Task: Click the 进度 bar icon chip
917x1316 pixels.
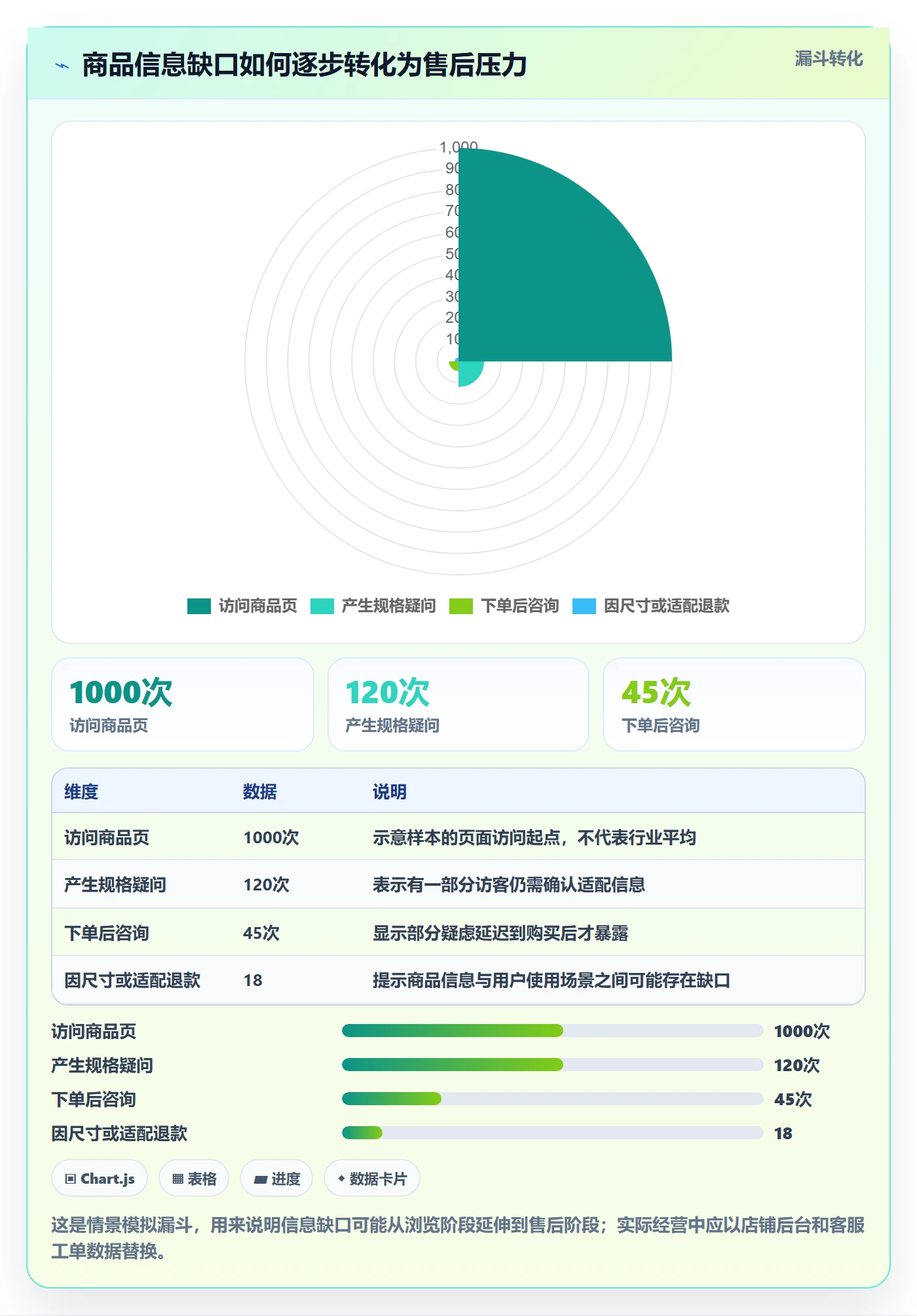Action: [276, 1179]
